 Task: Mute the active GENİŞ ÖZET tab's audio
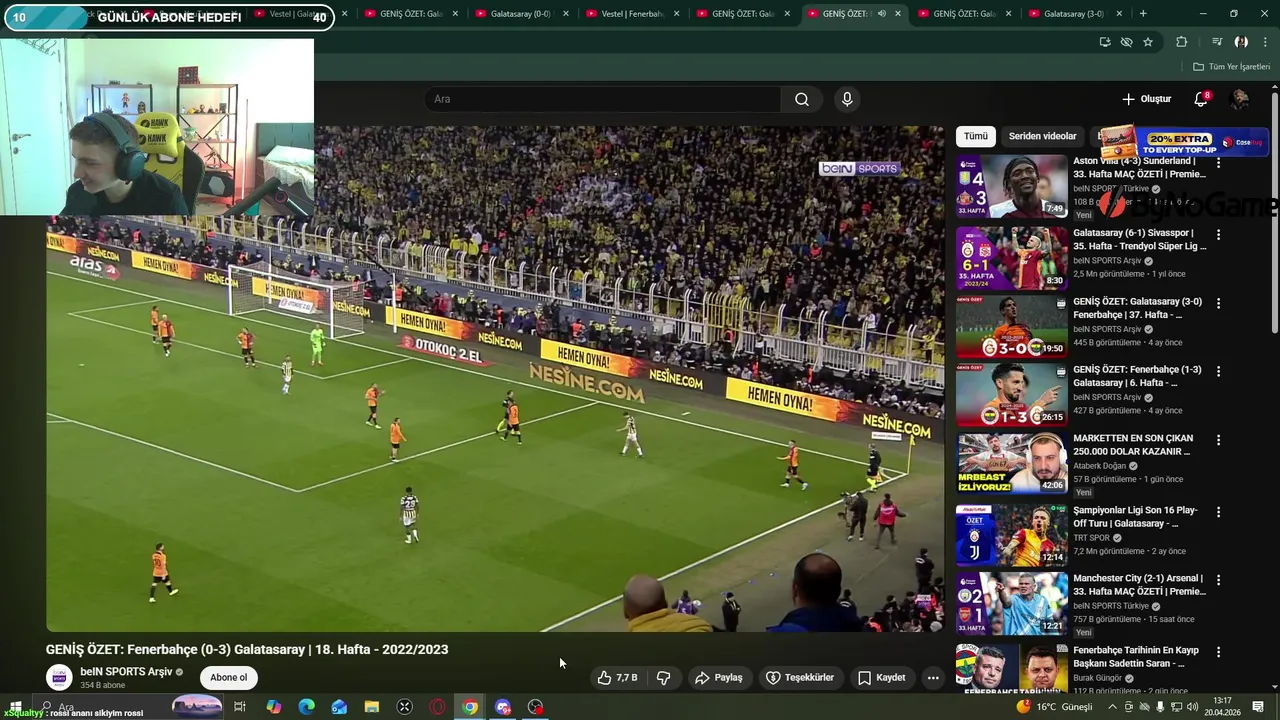[881, 14]
